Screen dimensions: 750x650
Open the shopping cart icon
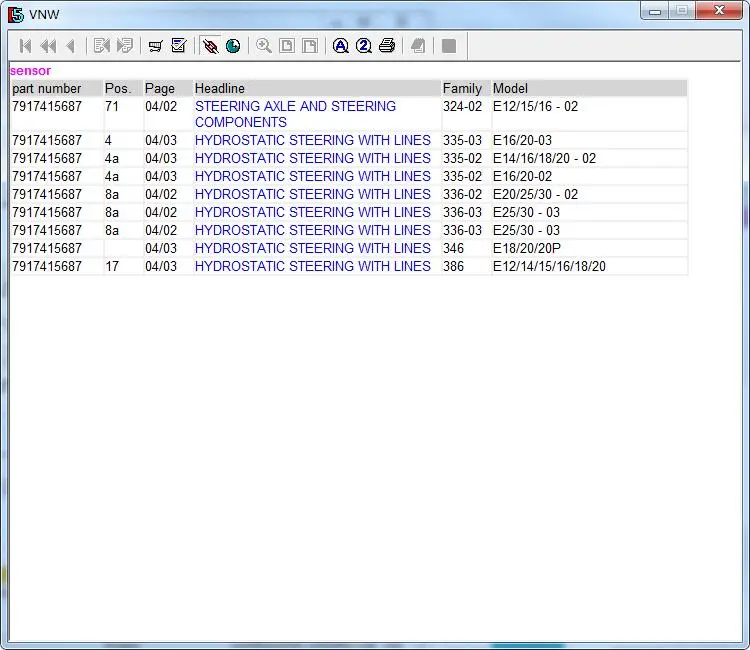click(155, 46)
